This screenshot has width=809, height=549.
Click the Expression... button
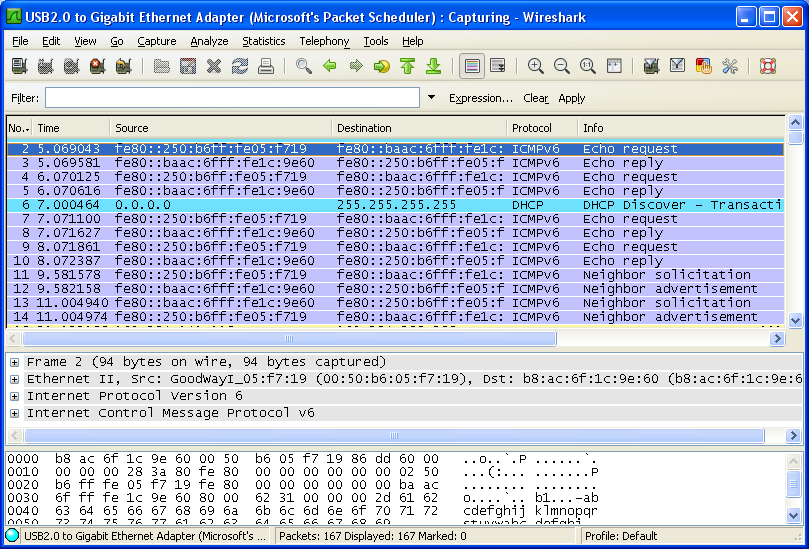(x=481, y=98)
